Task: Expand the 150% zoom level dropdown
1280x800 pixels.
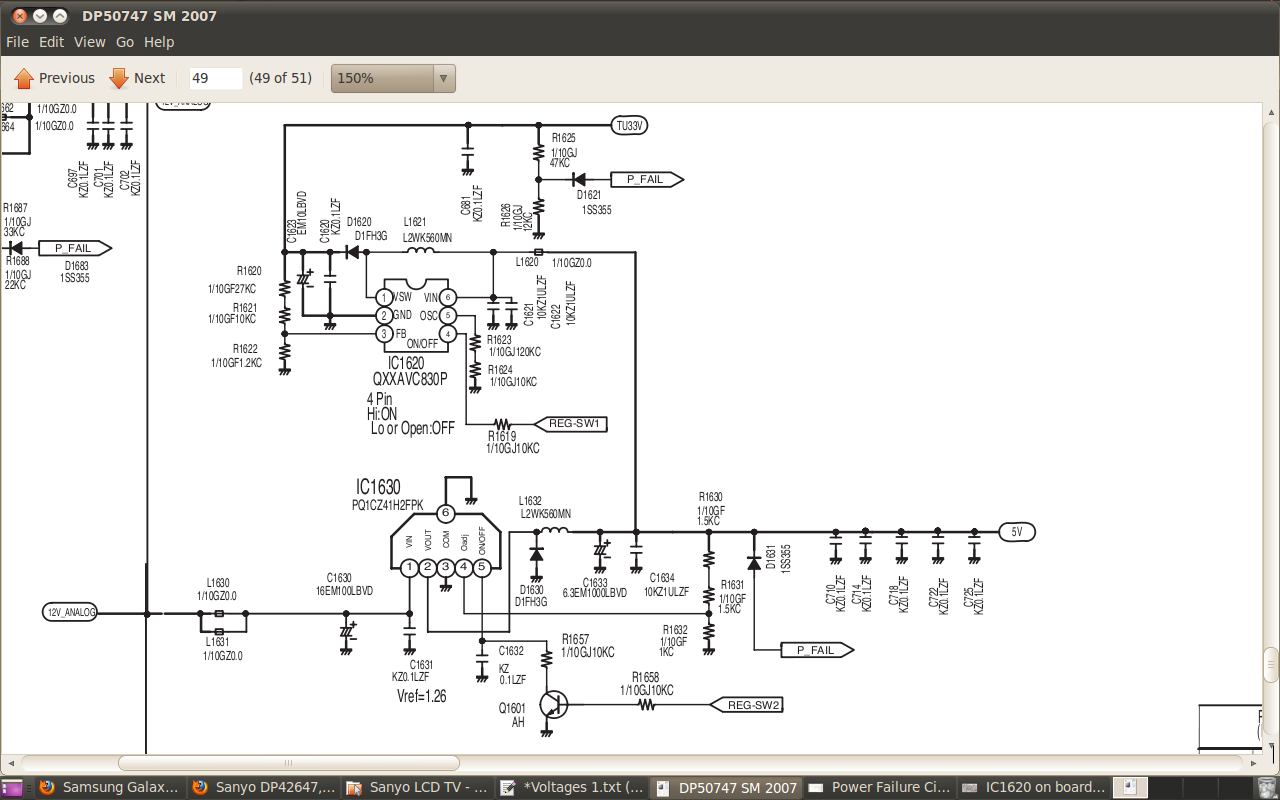Action: tap(393, 78)
